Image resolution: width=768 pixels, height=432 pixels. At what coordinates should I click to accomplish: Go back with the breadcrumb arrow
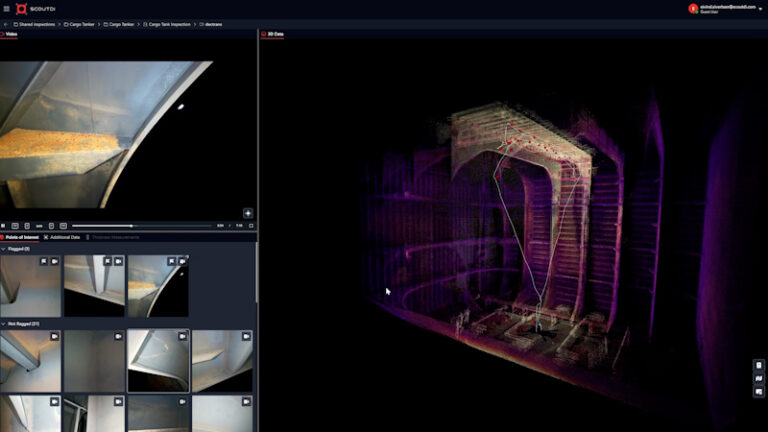[6, 24]
